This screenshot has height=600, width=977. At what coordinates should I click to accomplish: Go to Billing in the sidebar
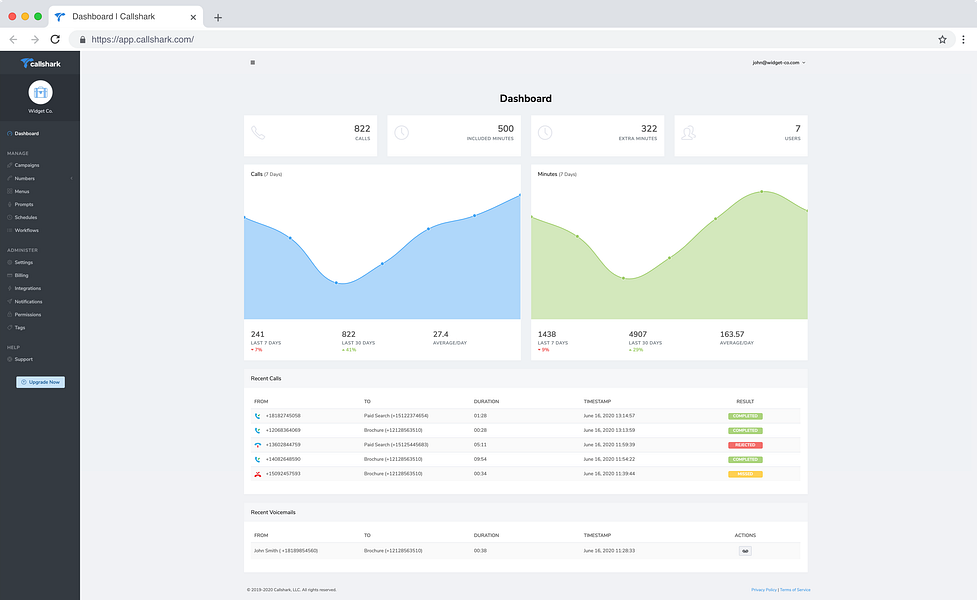pos(21,275)
